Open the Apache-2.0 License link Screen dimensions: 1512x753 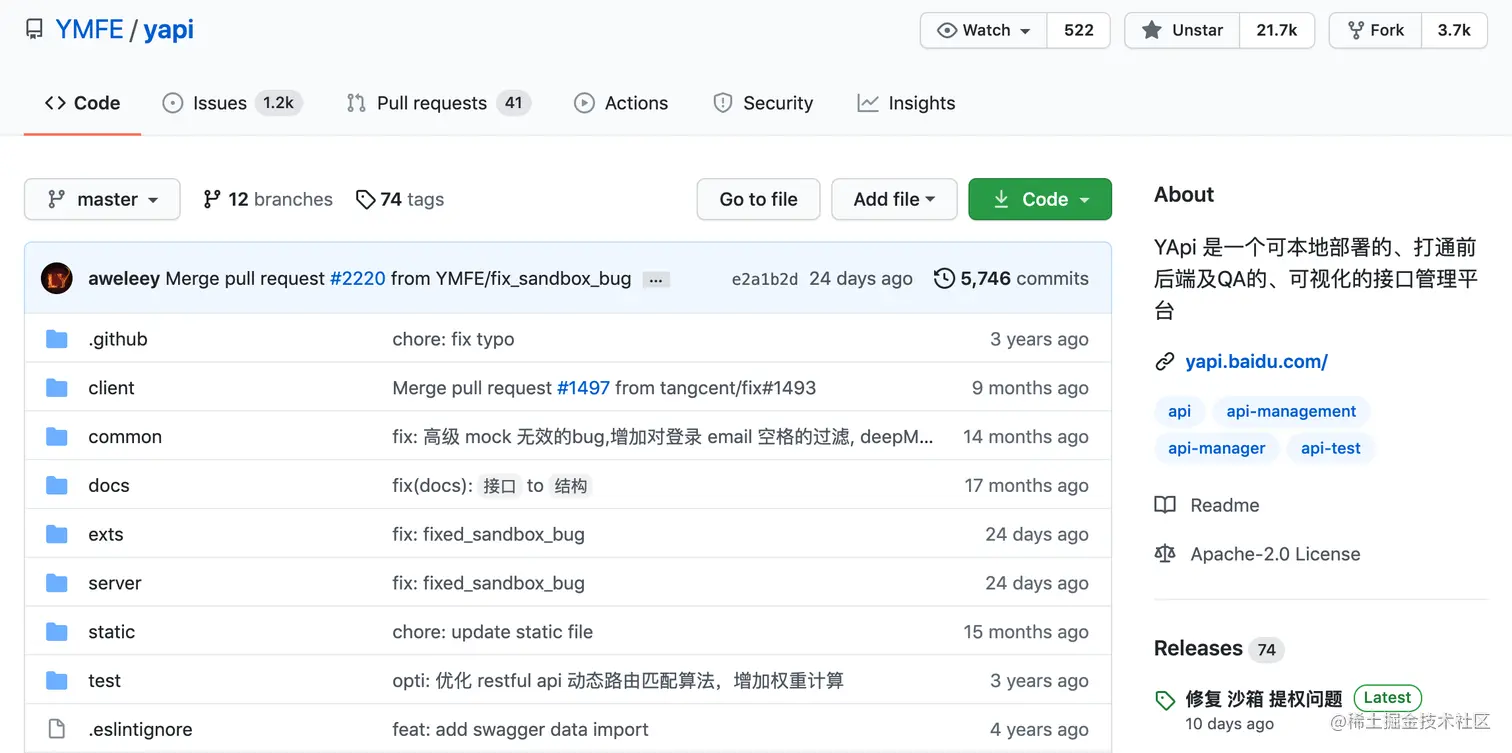click(1257, 554)
